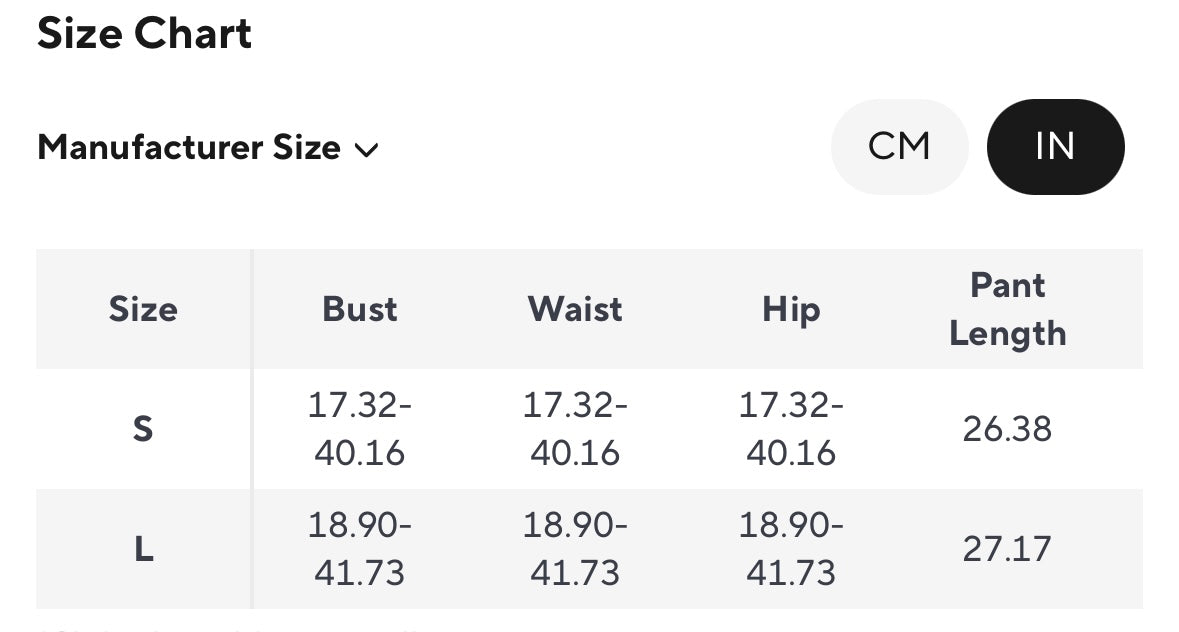Viewport: 1179px width, 632px height.
Task: Click the Size column header
Action: [143, 309]
